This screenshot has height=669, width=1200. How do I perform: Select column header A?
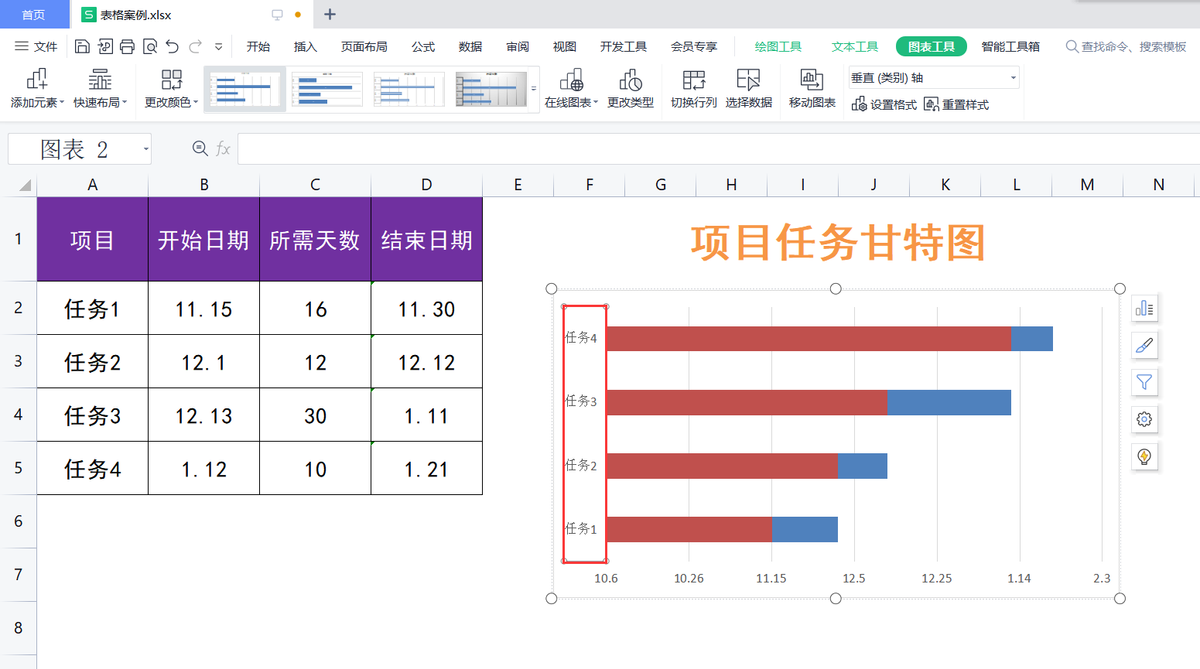pos(93,185)
